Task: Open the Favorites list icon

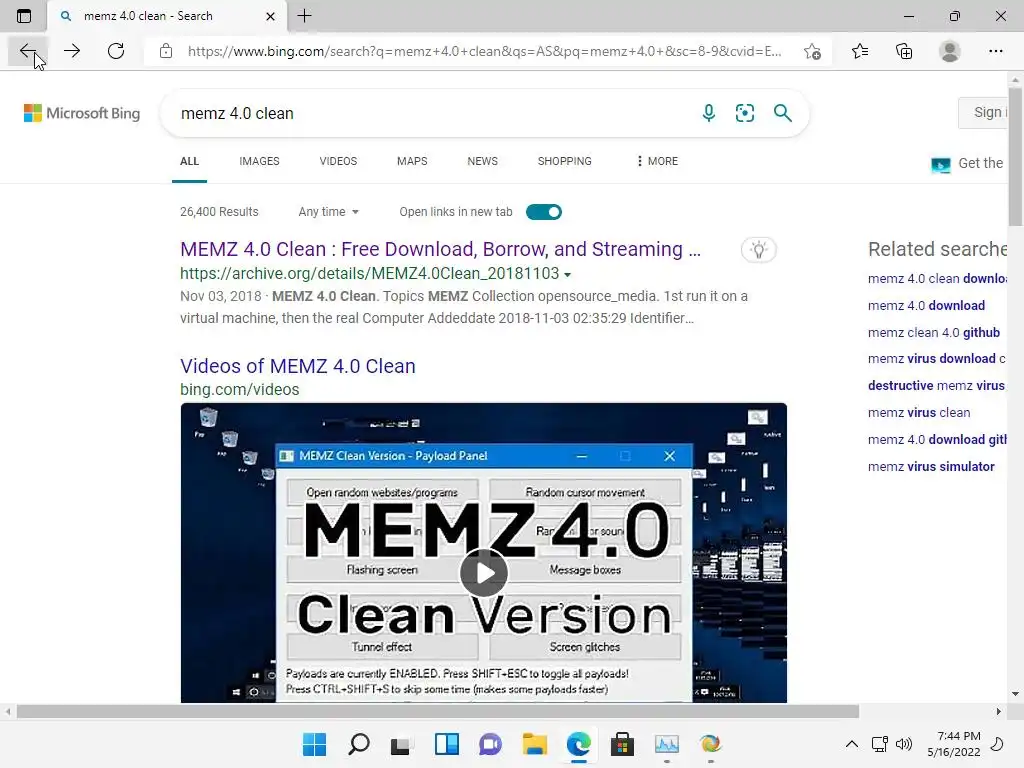Action: 860,51
